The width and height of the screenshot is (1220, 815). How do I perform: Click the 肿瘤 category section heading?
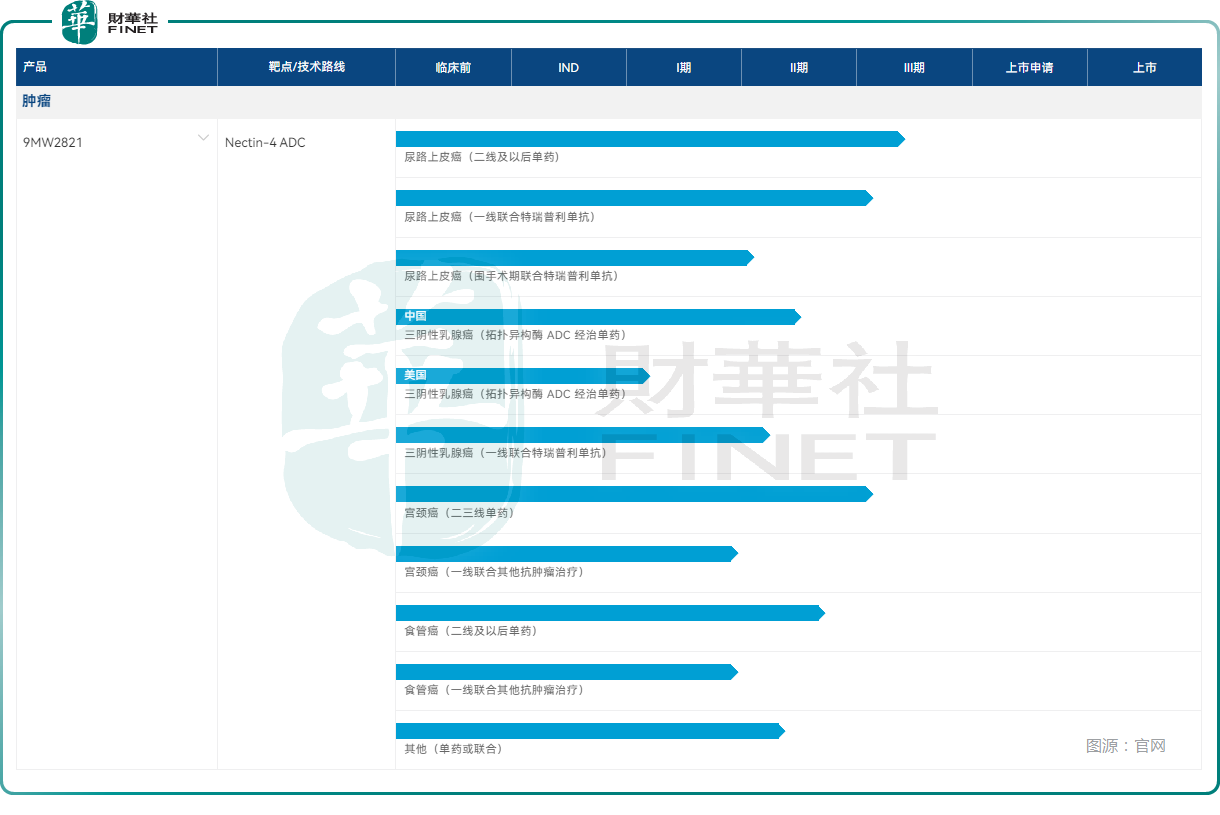pos(37,101)
